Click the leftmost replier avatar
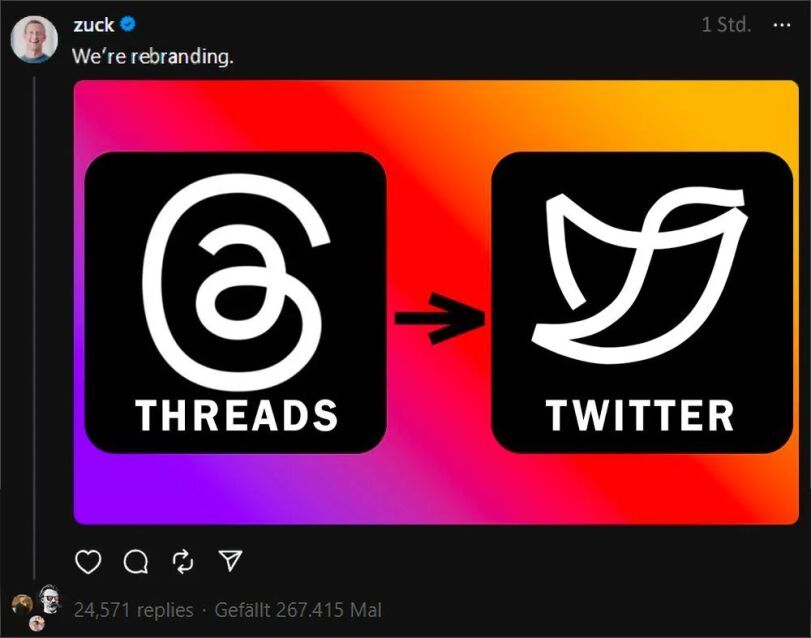Screen dimensions: 811x638 click(x=22, y=604)
